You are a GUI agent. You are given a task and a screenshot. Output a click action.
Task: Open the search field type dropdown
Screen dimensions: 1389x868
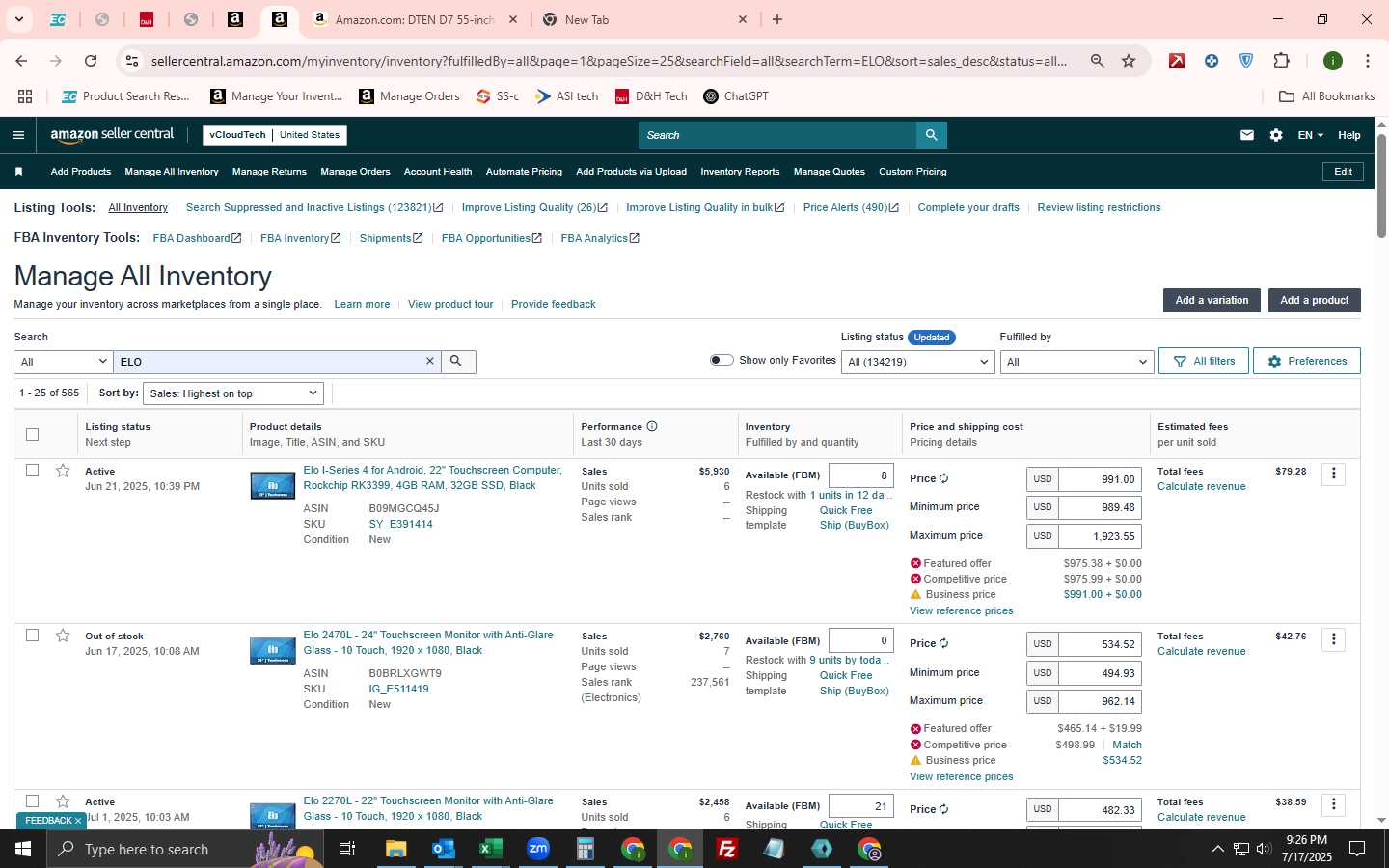[x=64, y=362]
